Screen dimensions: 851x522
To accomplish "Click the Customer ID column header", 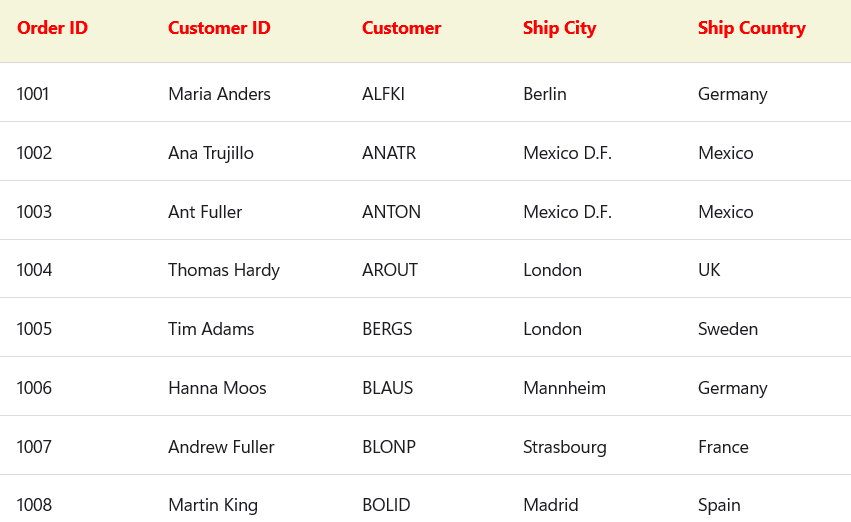I will [x=219, y=28].
